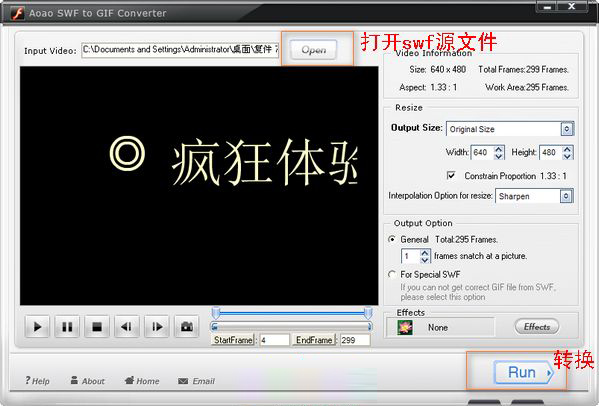Click the playback position slider thumb

[x=215, y=327]
